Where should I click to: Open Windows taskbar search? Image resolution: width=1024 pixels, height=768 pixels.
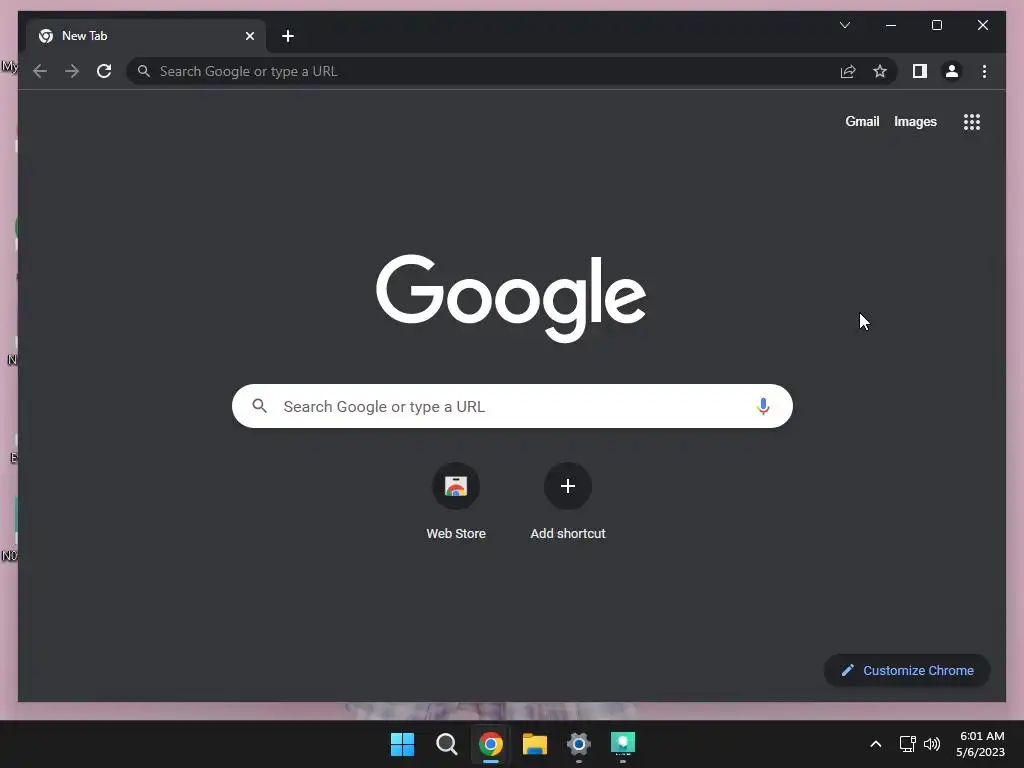[x=447, y=744]
